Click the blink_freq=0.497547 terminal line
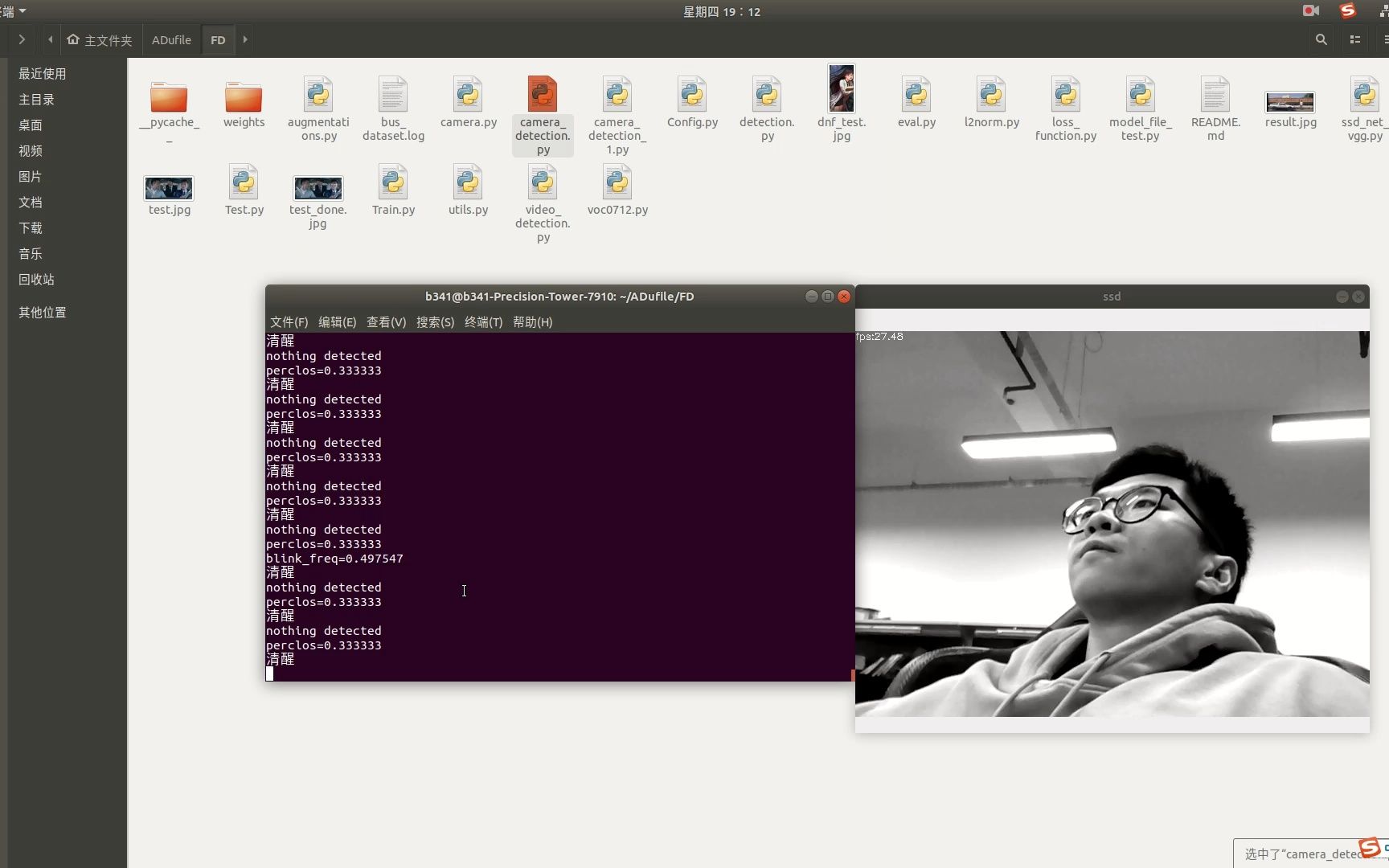This screenshot has height=868, width=1389. pyautogui.click(x=335, y=559)
